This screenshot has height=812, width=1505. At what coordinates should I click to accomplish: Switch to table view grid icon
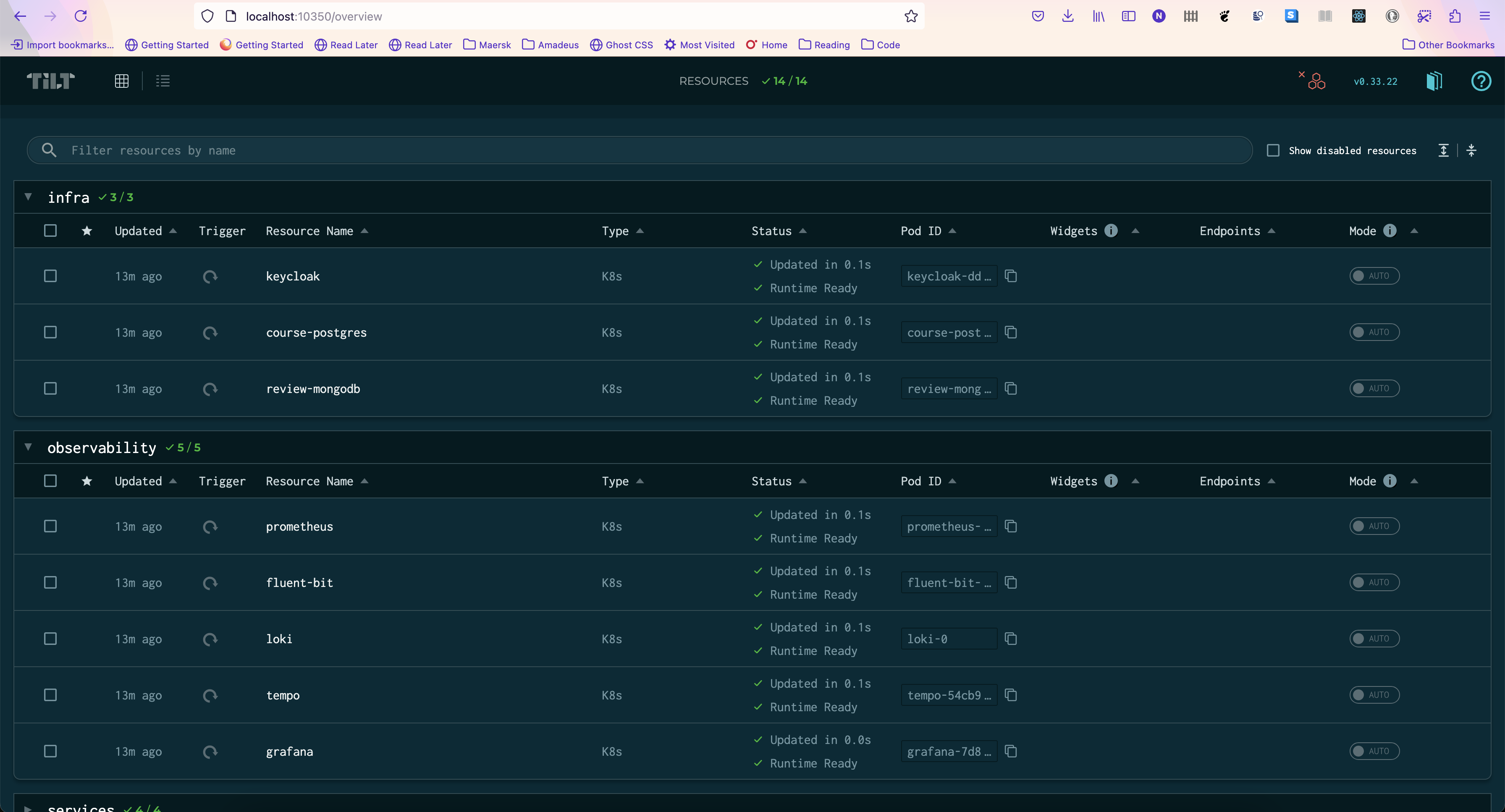(x=121, y=81)
